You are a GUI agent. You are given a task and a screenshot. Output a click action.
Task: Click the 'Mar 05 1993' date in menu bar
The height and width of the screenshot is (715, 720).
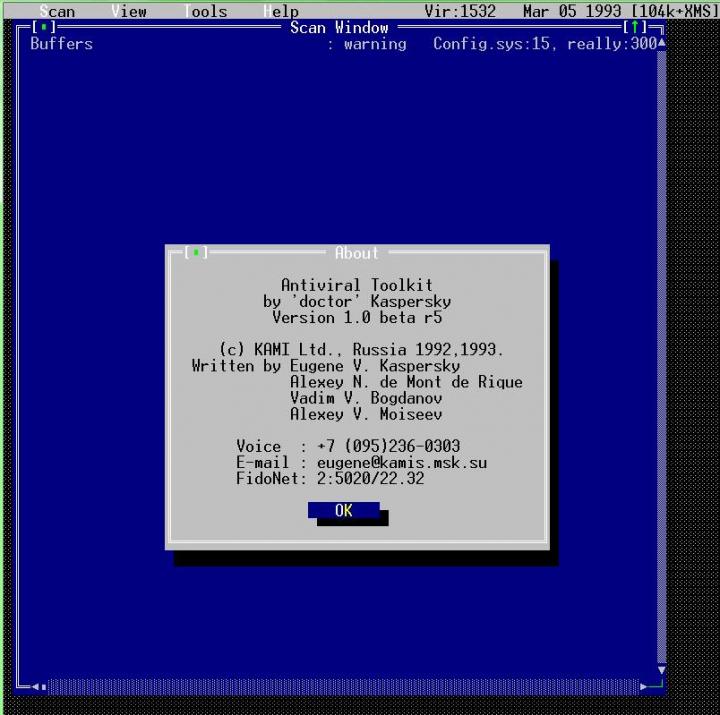tap(573, 11)
